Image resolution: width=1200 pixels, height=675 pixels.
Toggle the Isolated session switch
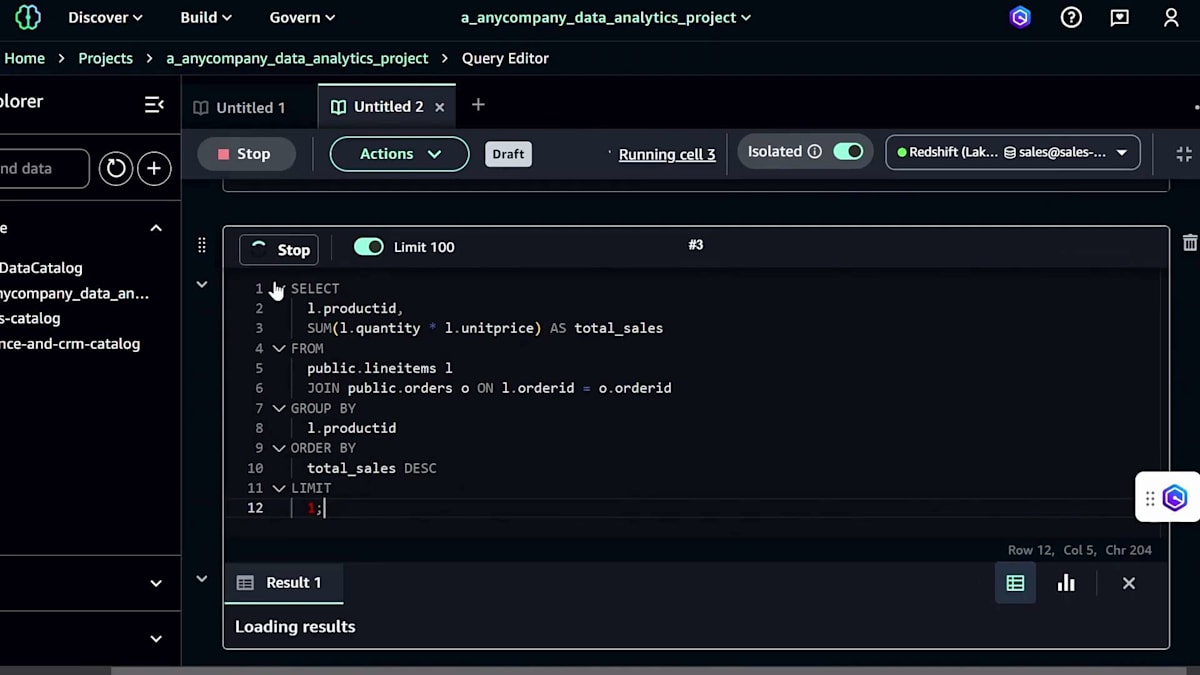click(848, 152)
